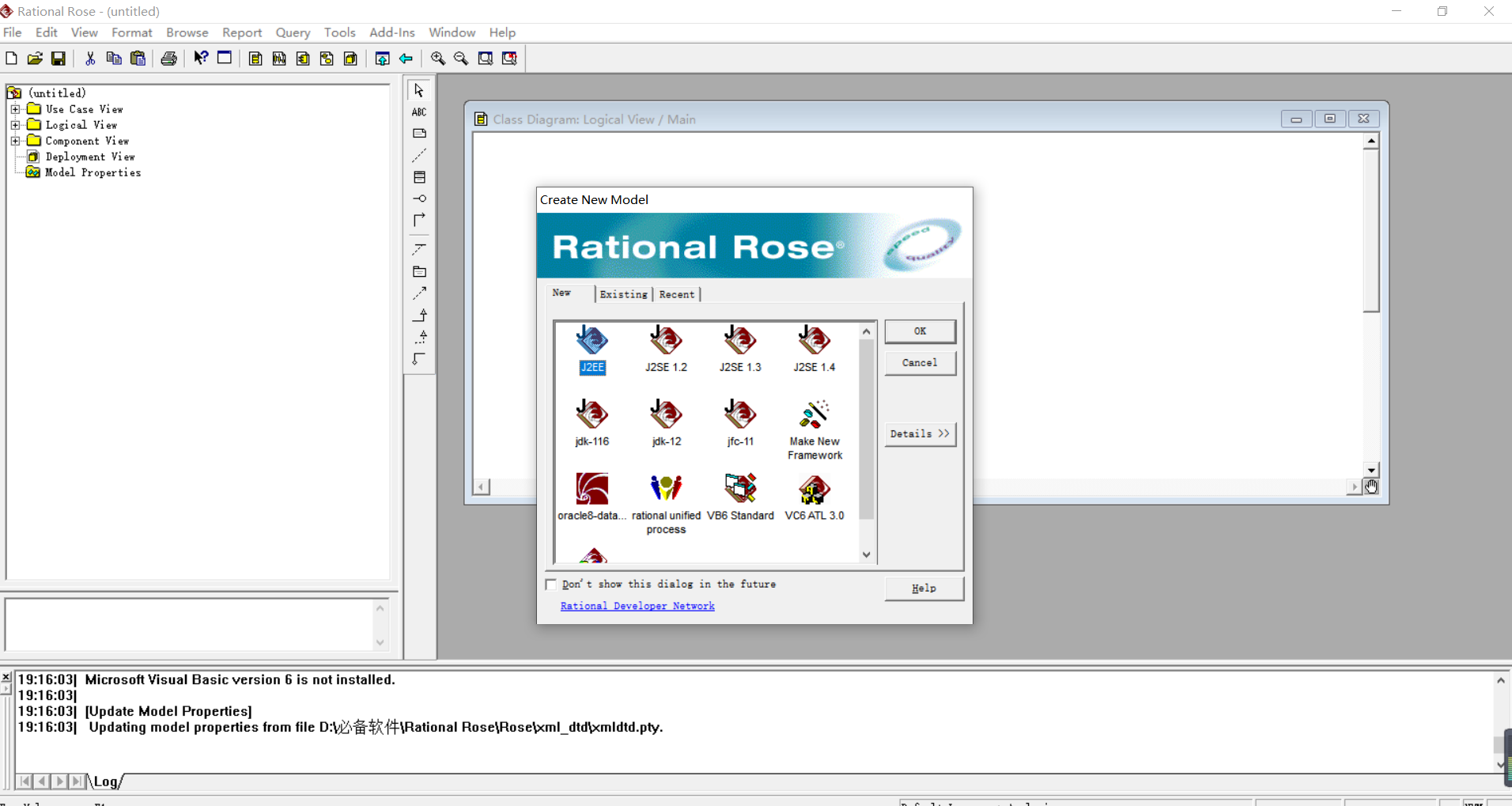Expand the Component View folder
This screenshot has width=1512, height=806.
tap(15, 141)
